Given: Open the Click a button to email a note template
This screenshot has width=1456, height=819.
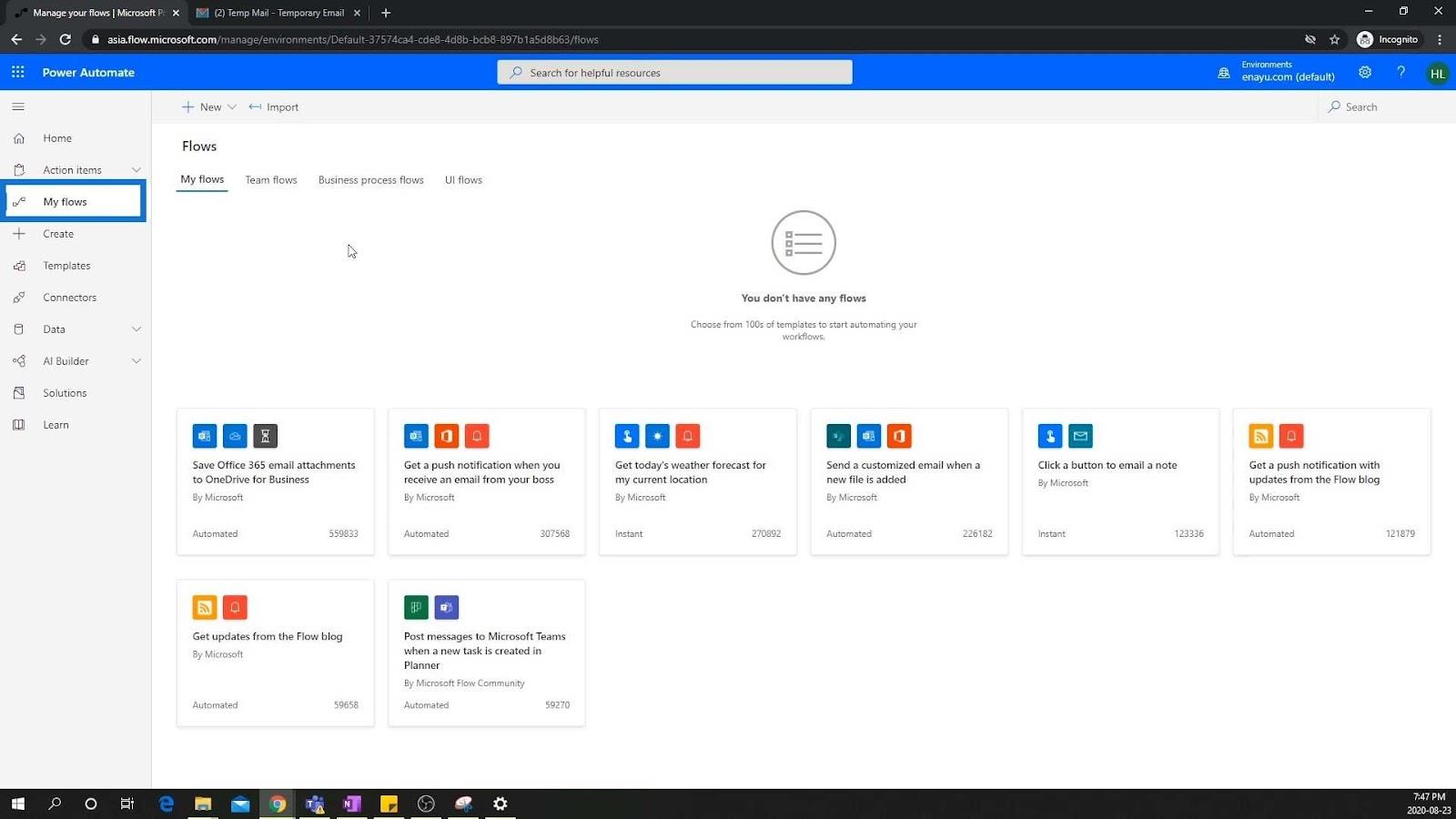Looking at the screenshot, I should (1120, 481).
